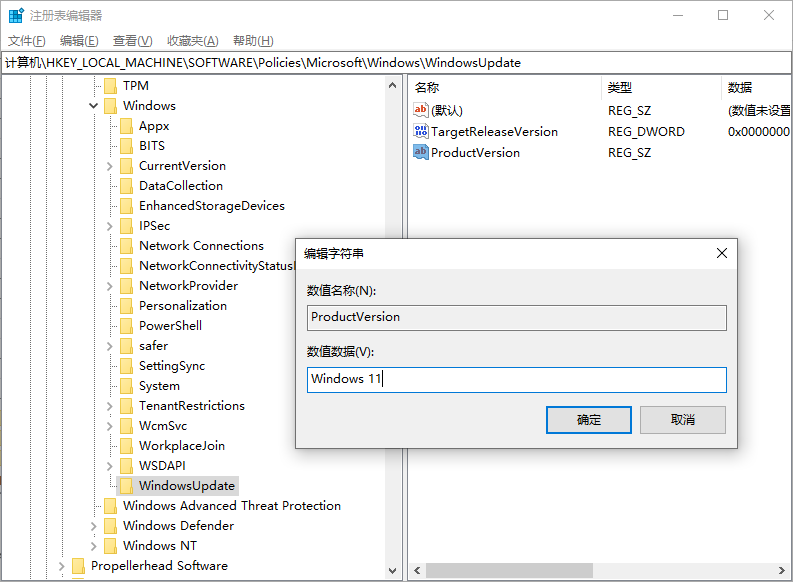Click the 数值数据 input field
The width and height of the screenshot is (793, 582).
[x=517, y=380]
